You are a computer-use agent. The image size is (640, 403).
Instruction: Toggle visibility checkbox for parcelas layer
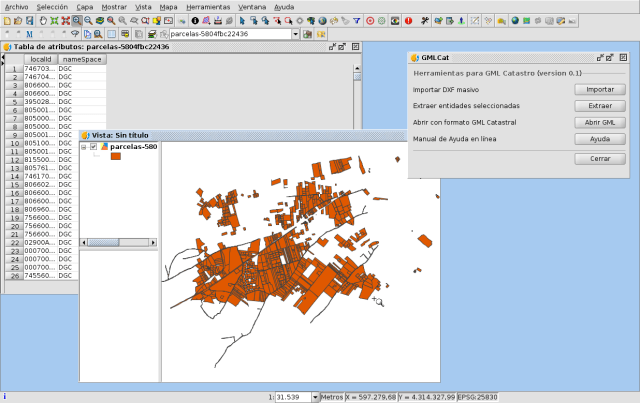(x=94, y=147)
